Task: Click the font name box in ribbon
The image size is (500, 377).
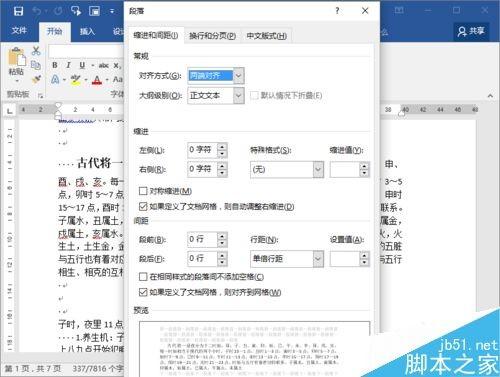Action: (86, 51)
